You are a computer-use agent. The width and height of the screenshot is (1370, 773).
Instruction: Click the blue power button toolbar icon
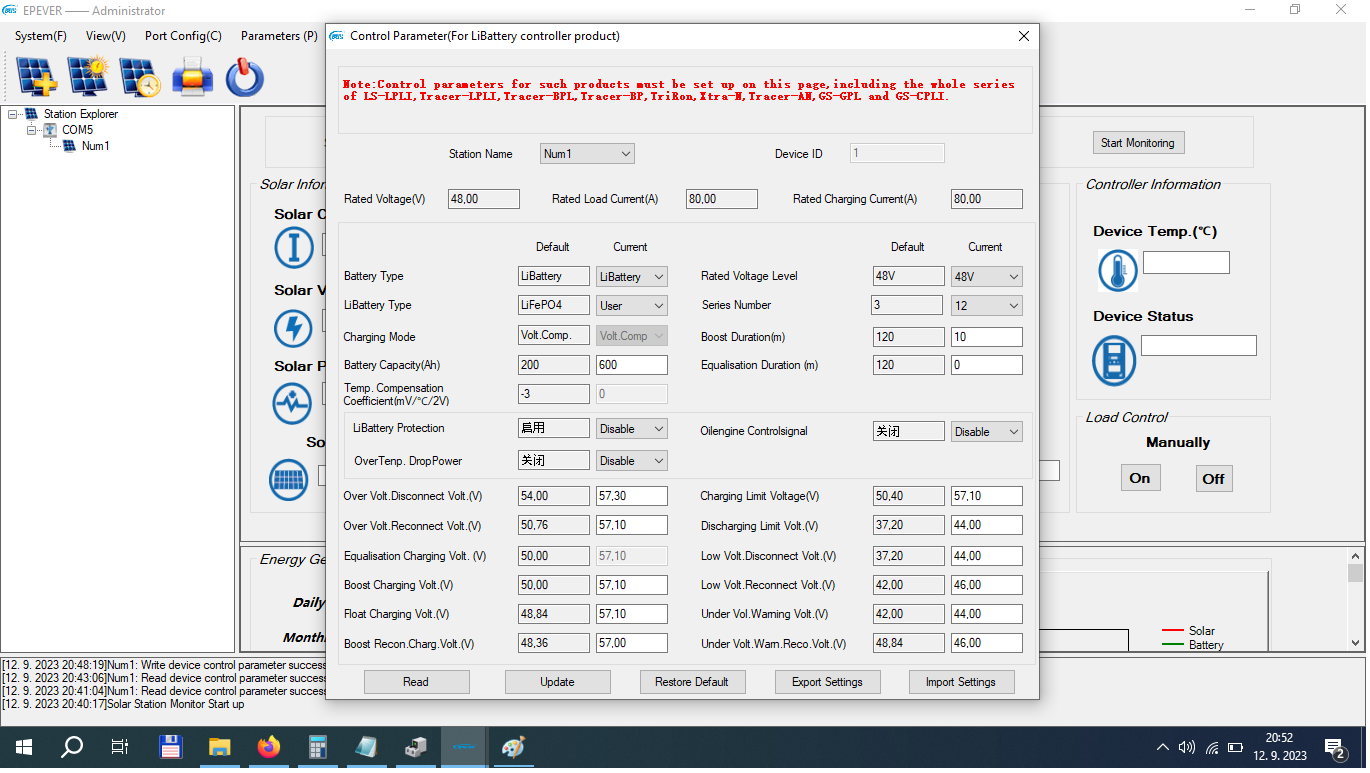pos(244,76)
